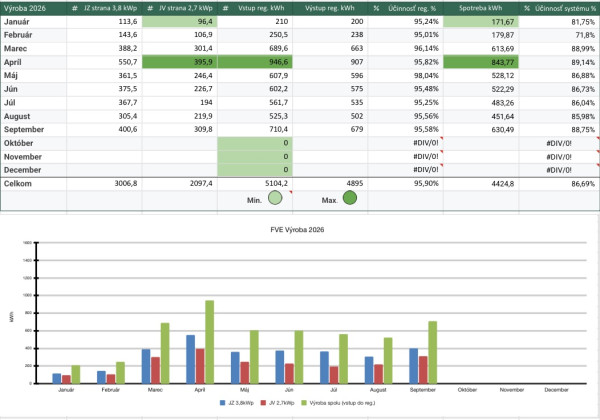Select the cell with value 550,7
This screenshot has height=420, width=600.
click(104, 62)
